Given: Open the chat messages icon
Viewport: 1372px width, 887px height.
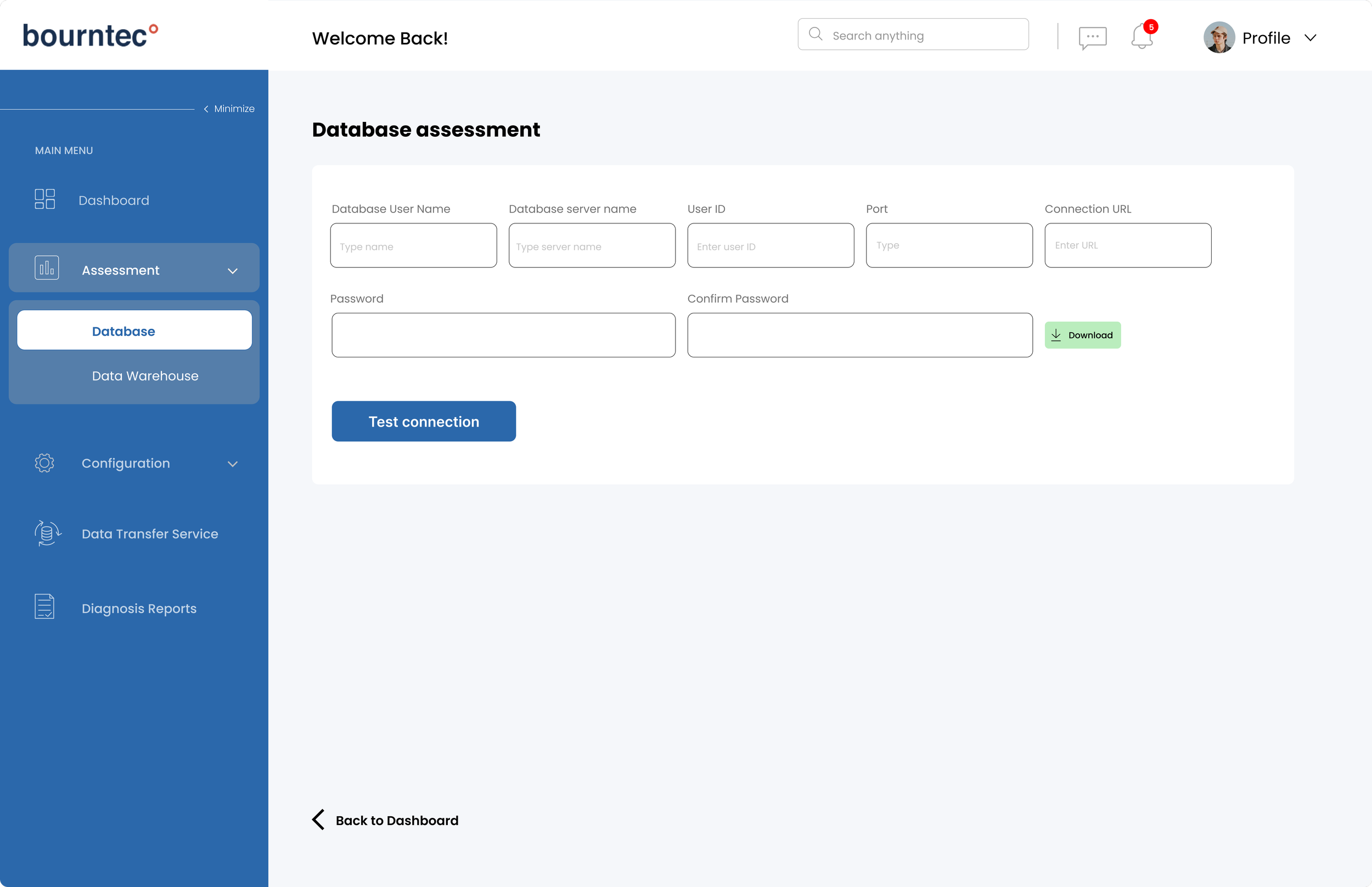Looking at the screenshot, I should click(1092, 38).
